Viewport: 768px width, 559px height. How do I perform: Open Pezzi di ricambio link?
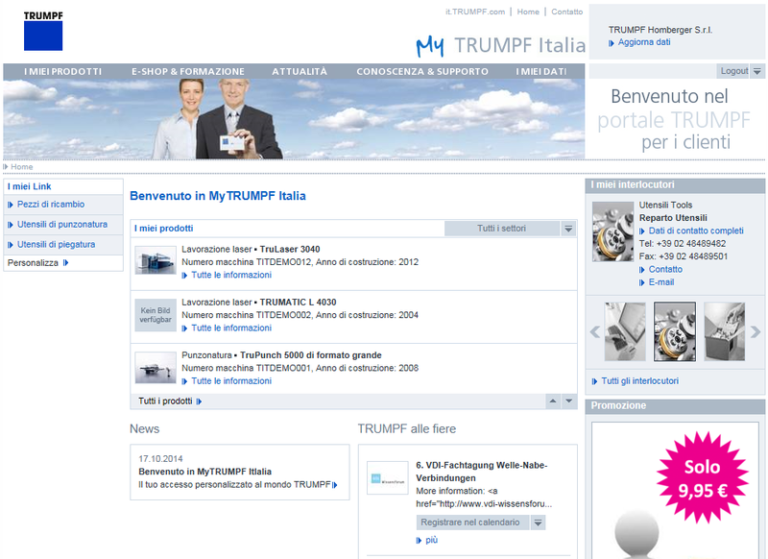[50, 204]
